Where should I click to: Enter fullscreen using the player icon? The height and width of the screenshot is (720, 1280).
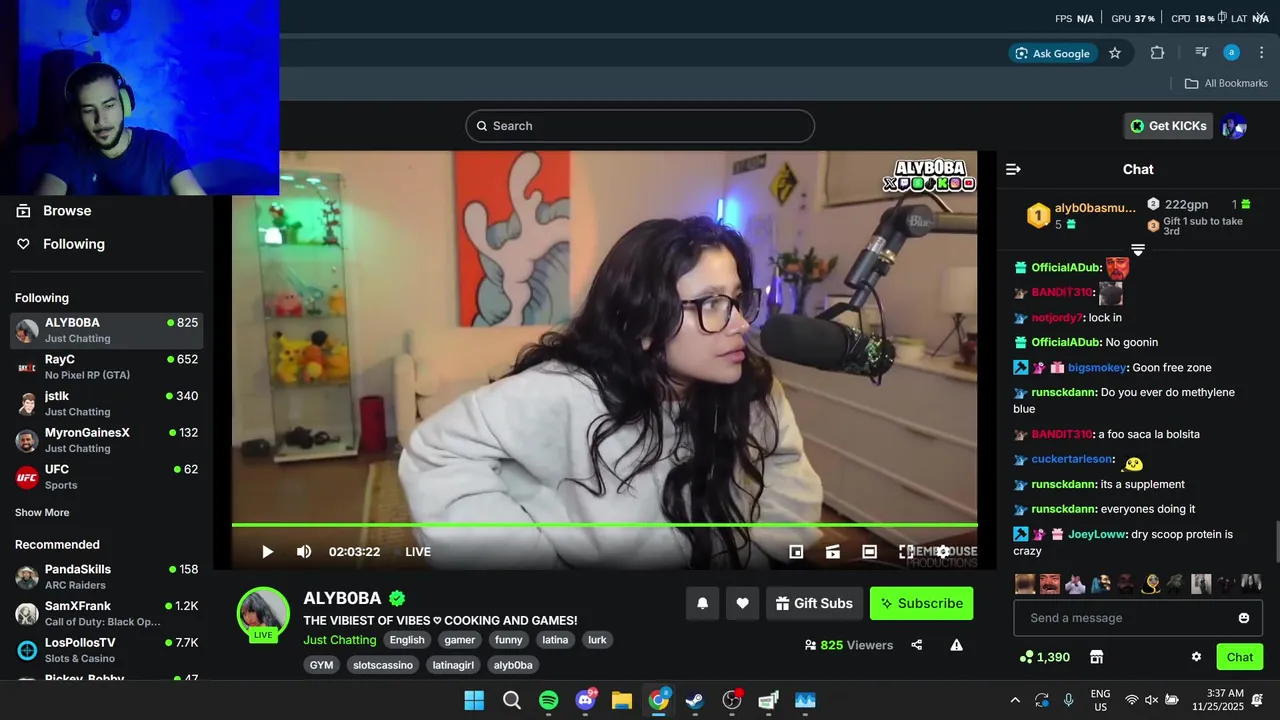click(906, 552)
